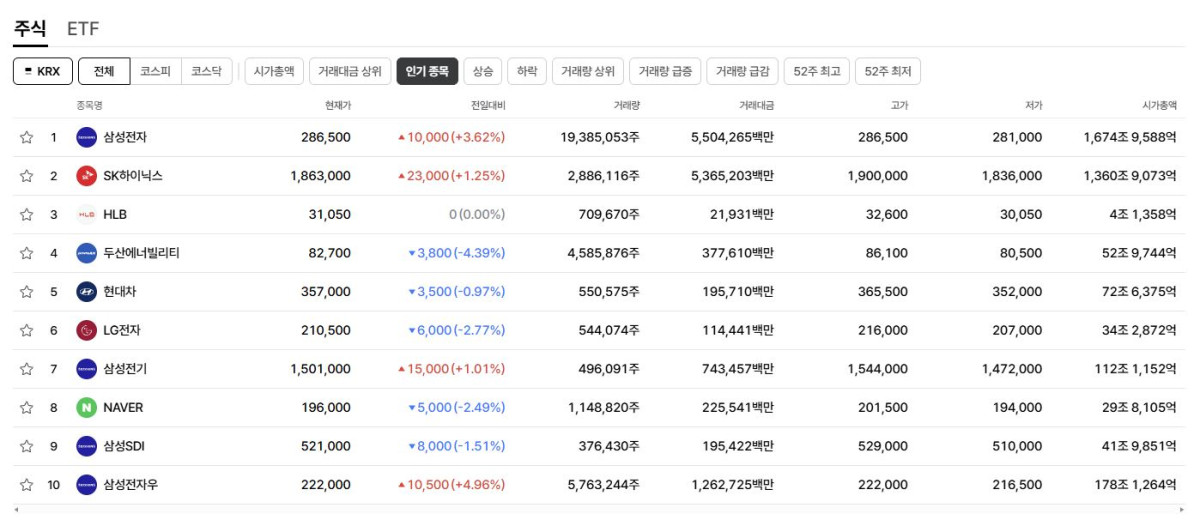The height and width of the screenshot is (526, 1200).
Task: Click the 거래대금 column header
Action: 757,105
